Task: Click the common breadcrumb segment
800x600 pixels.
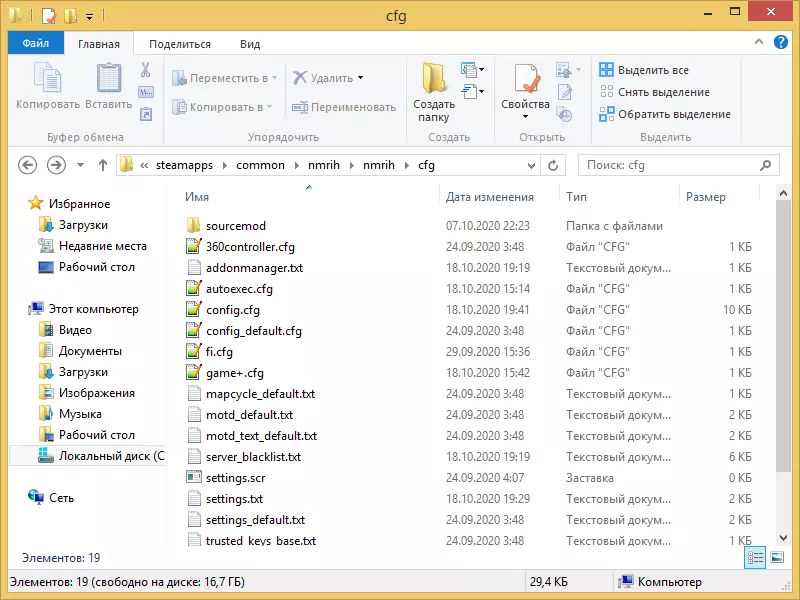Action: [260, 165]
